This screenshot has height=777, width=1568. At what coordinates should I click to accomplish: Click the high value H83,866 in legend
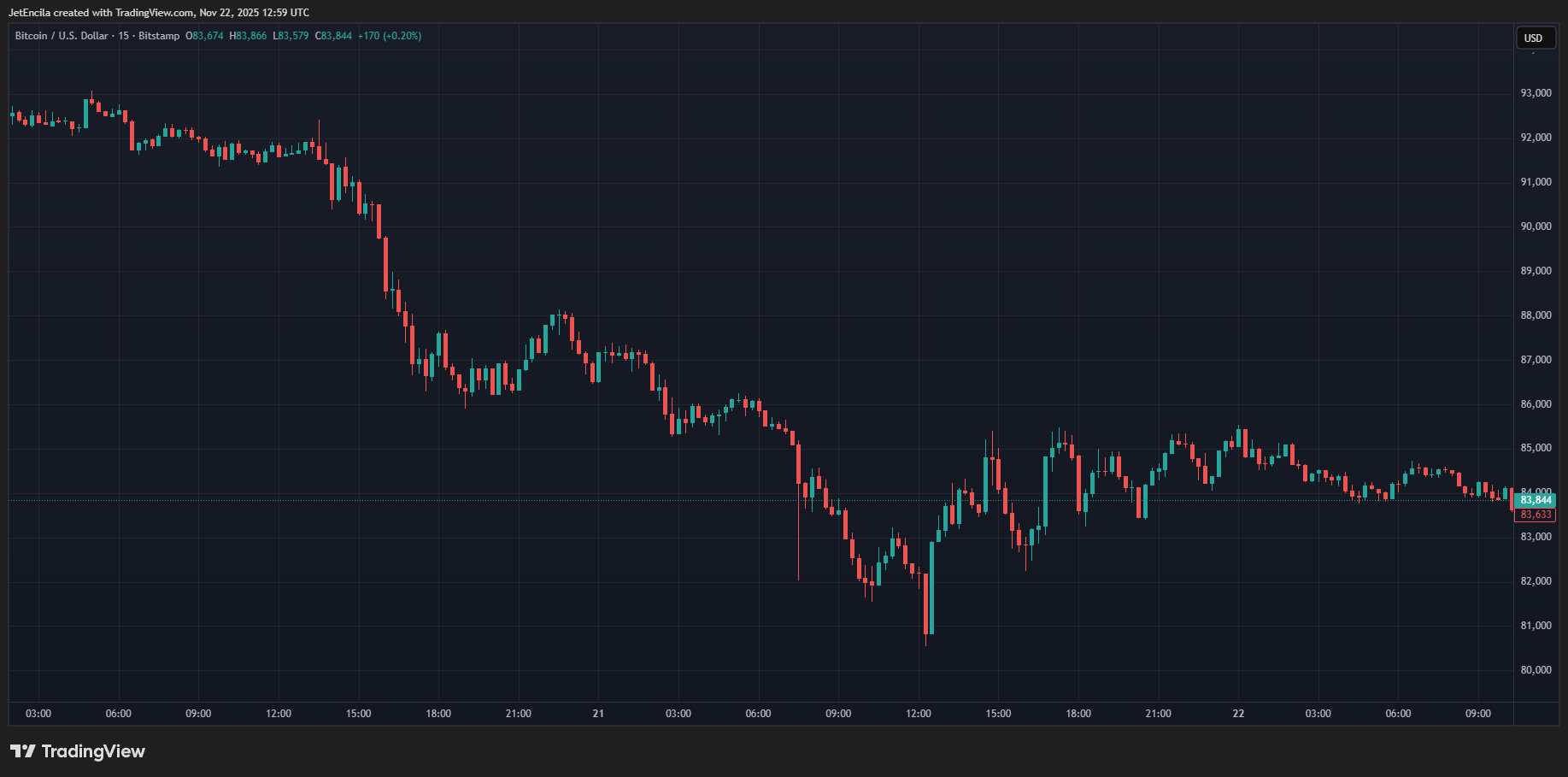[x=248, y=36]
